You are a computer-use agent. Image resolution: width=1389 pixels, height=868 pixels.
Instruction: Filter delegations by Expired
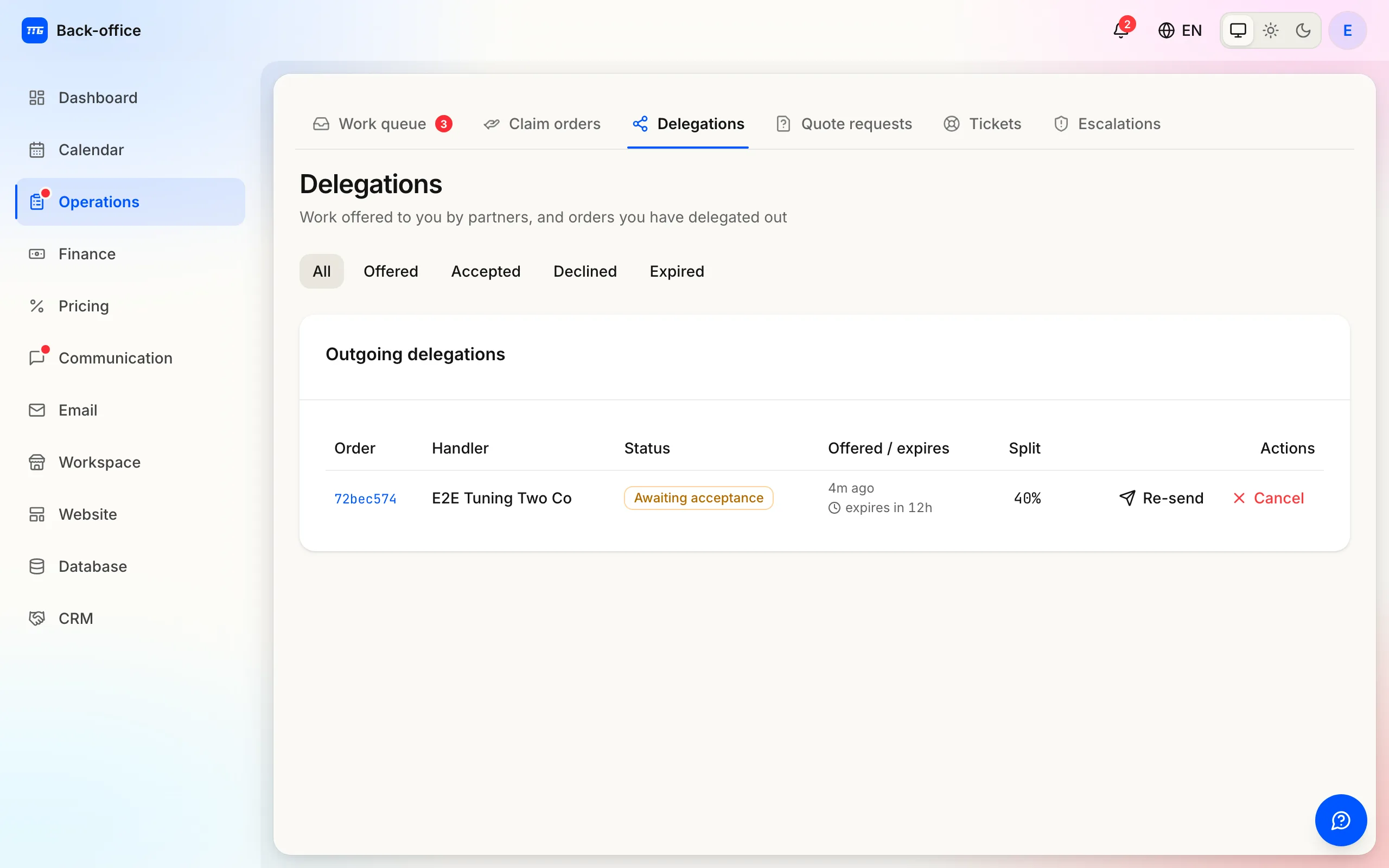pos(677,271)
